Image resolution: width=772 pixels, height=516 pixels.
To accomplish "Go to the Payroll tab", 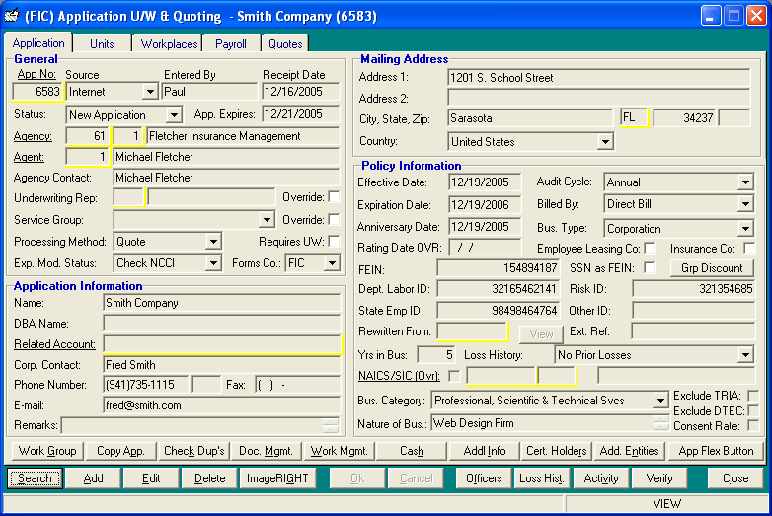I will click(230, 43).
